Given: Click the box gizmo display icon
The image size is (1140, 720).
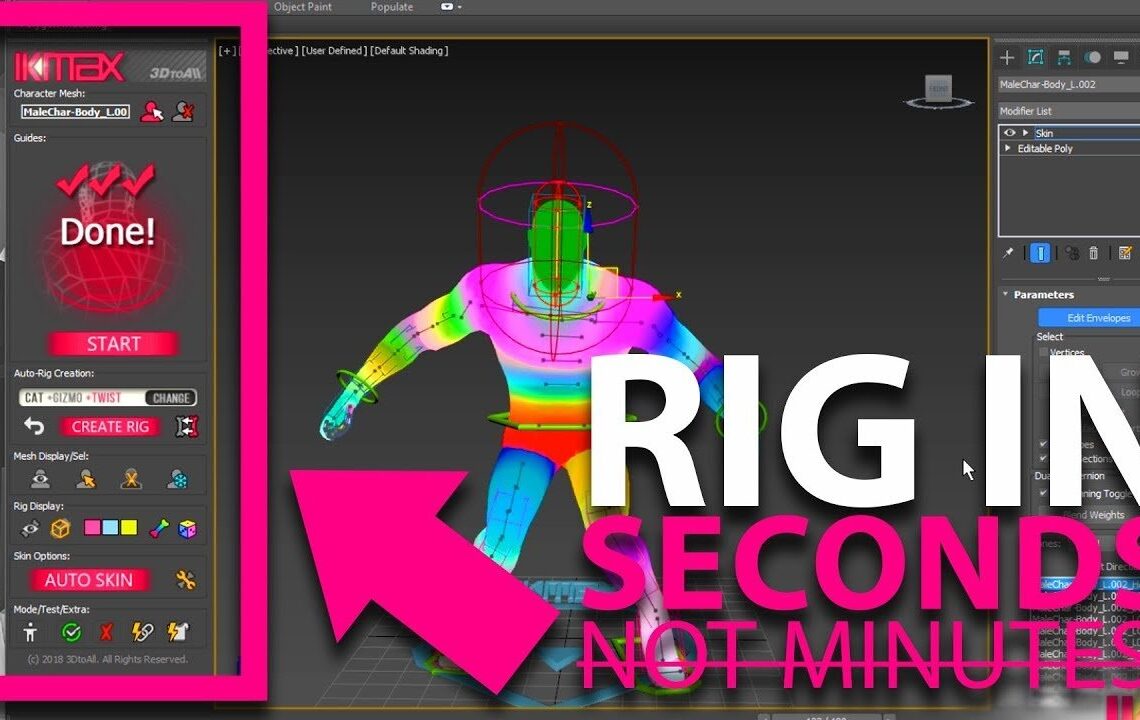Looking at the screenshot, I should pyautogui.click(x=59, y=527).
